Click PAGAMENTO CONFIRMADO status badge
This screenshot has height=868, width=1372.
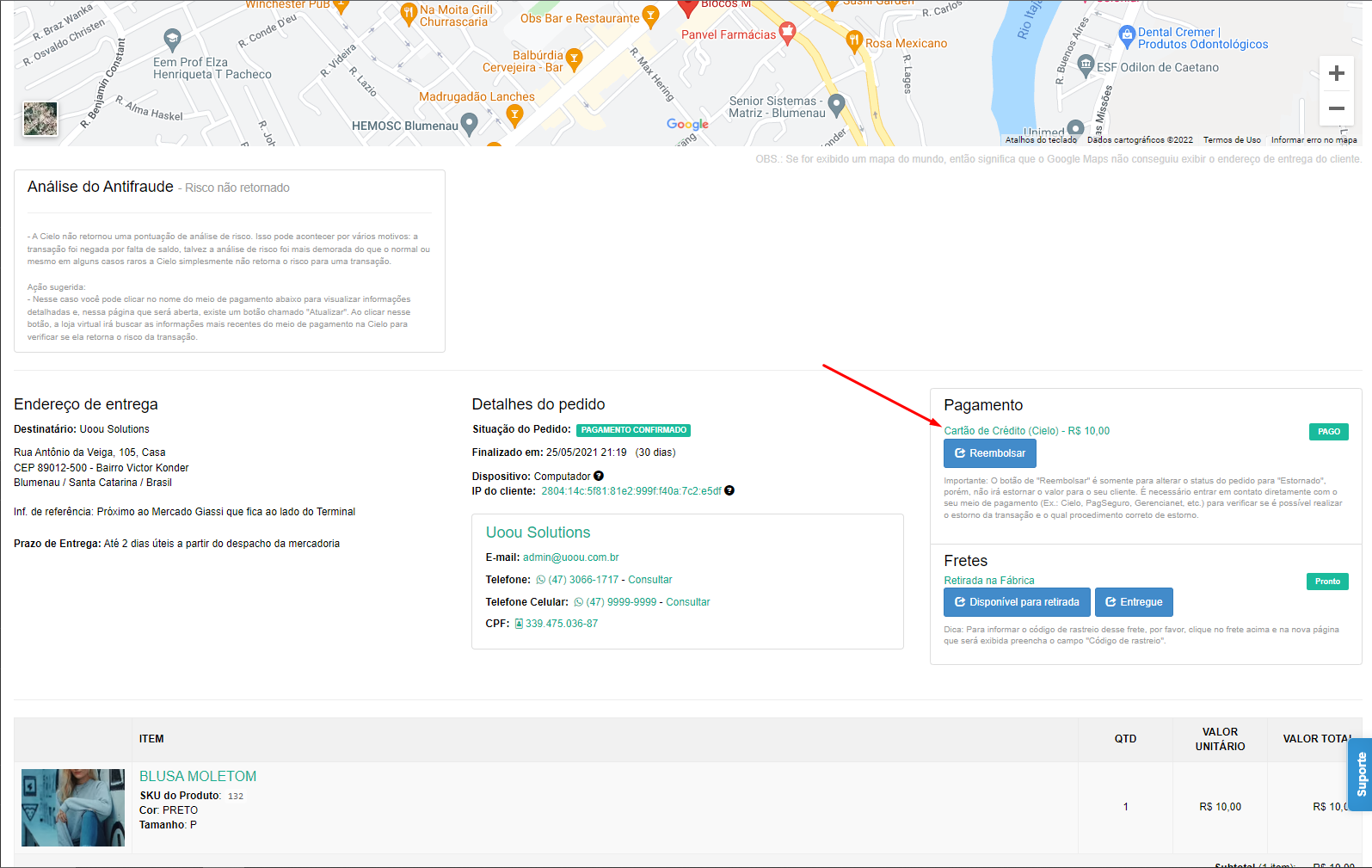[633, 430]
